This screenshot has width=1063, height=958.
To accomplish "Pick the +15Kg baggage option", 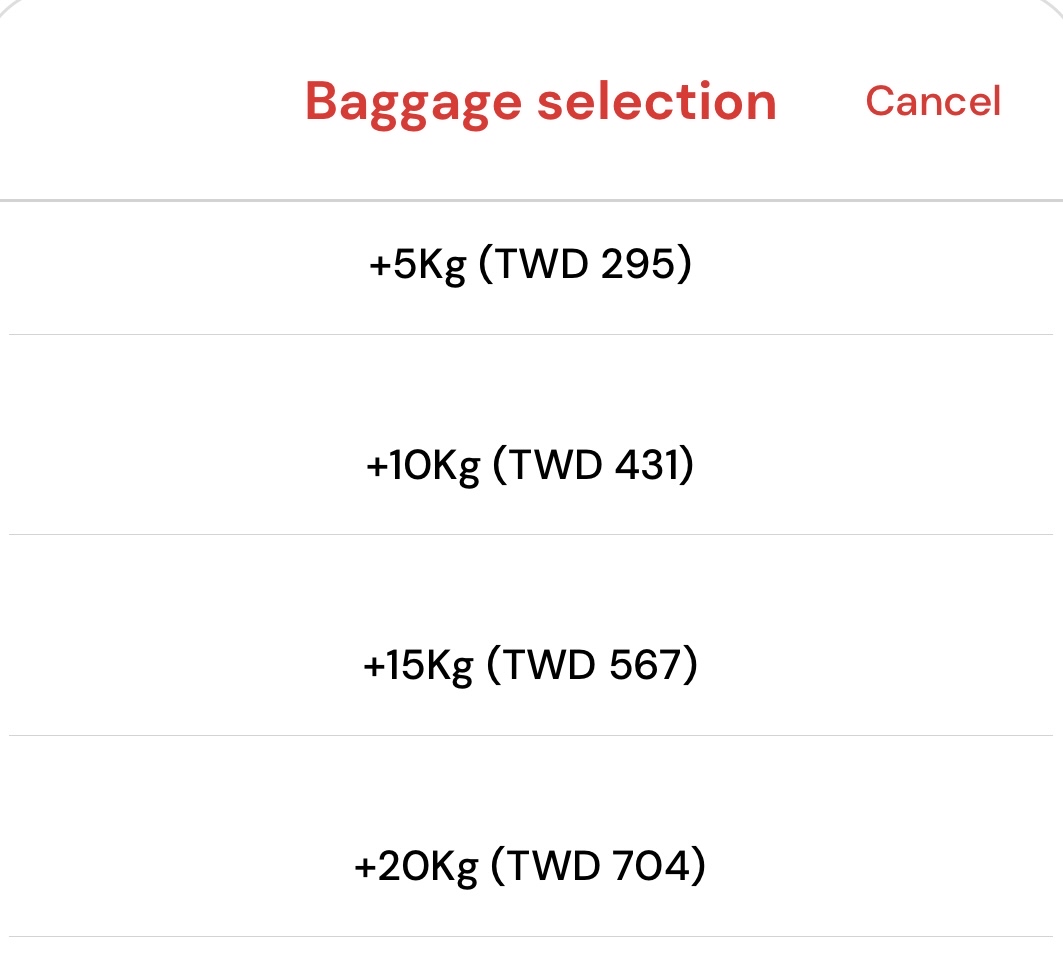I will click(x=530, y=667).
